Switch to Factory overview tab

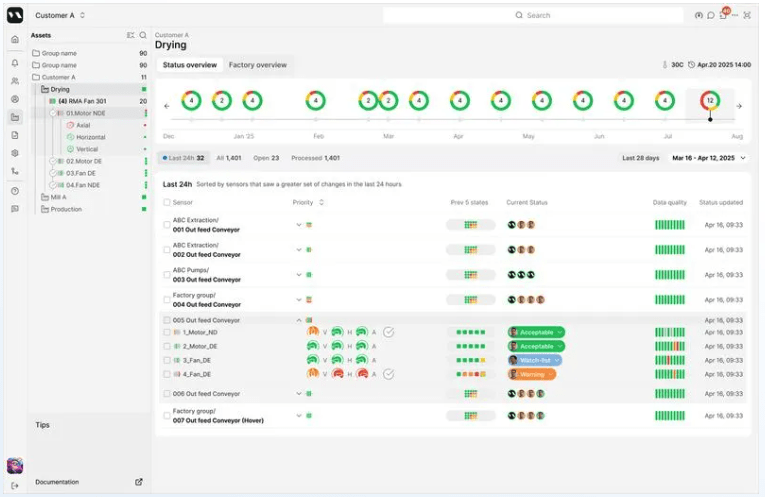pos(257,65)
